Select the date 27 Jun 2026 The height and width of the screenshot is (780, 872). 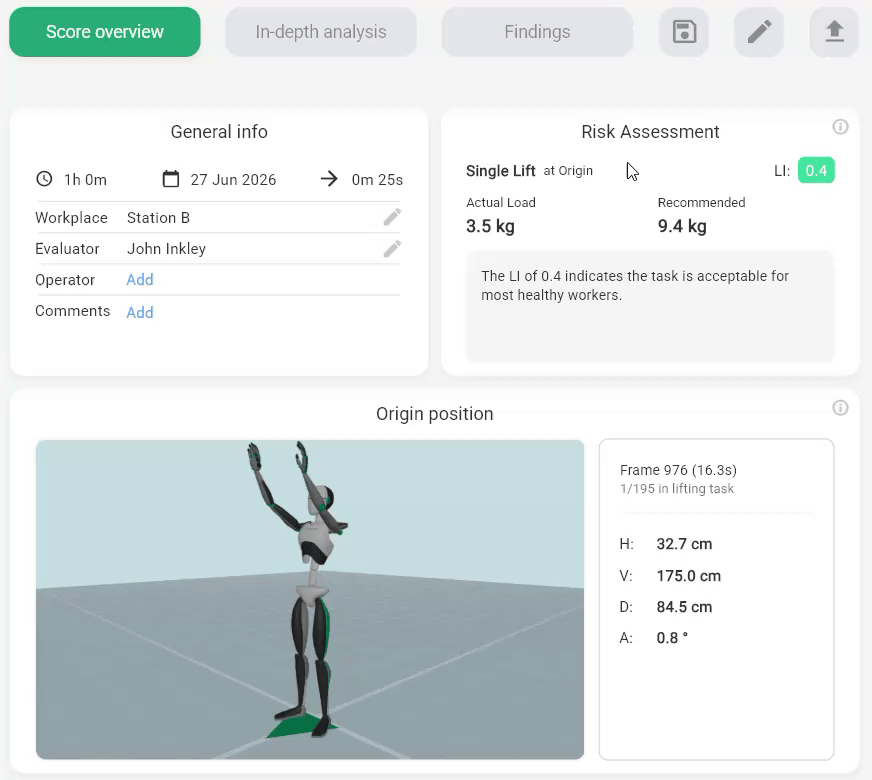[233, 180]
